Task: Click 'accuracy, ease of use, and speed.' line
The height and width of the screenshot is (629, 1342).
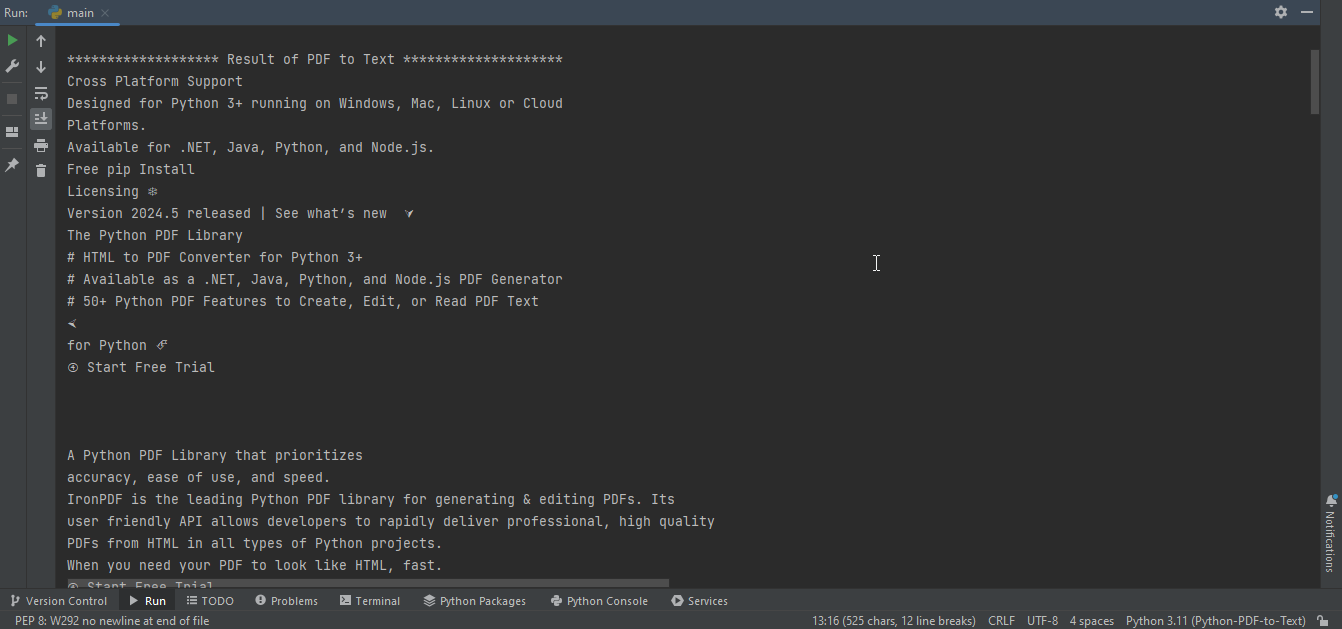Action: coord(198,478)
